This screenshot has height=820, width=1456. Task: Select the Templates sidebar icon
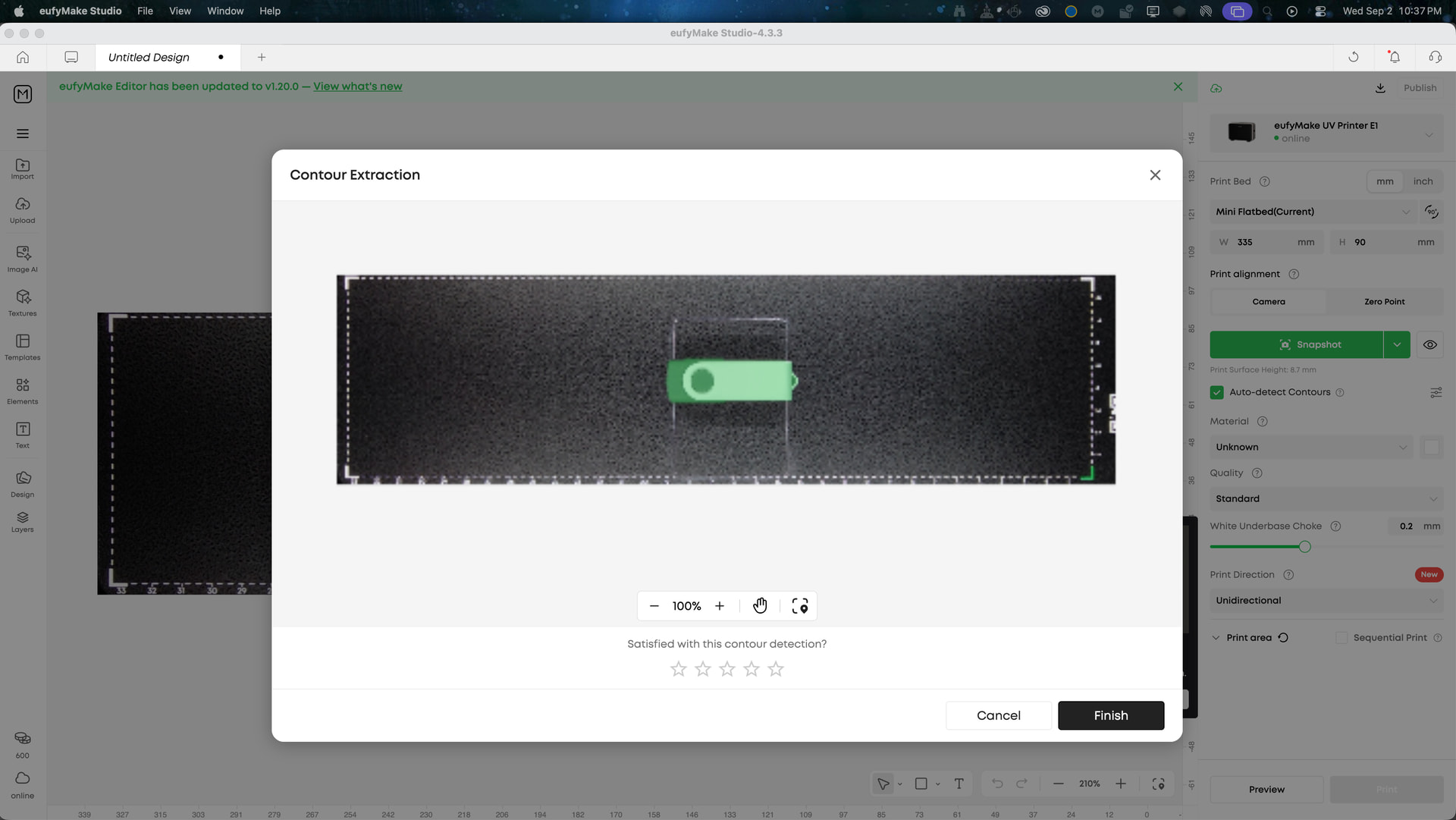pos(23,347)
